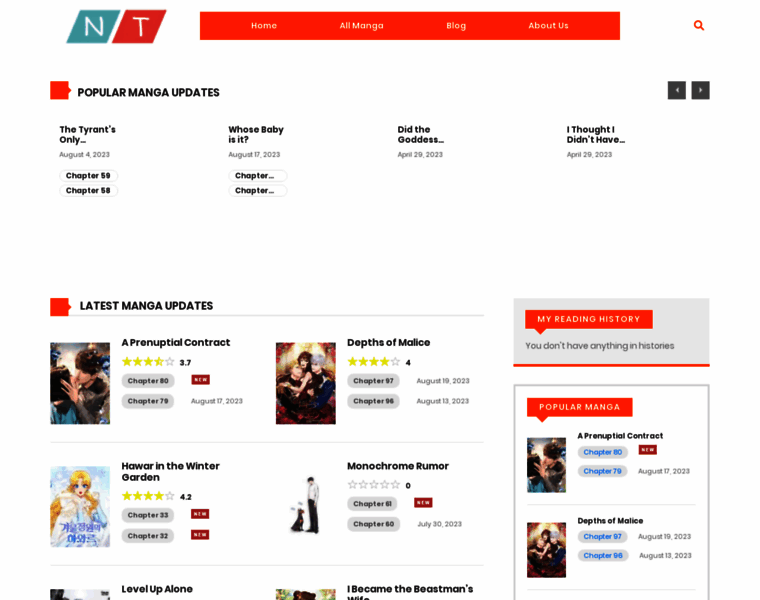
Task: Open I Thought I Didn't Have... title
Action: [596, 134]
